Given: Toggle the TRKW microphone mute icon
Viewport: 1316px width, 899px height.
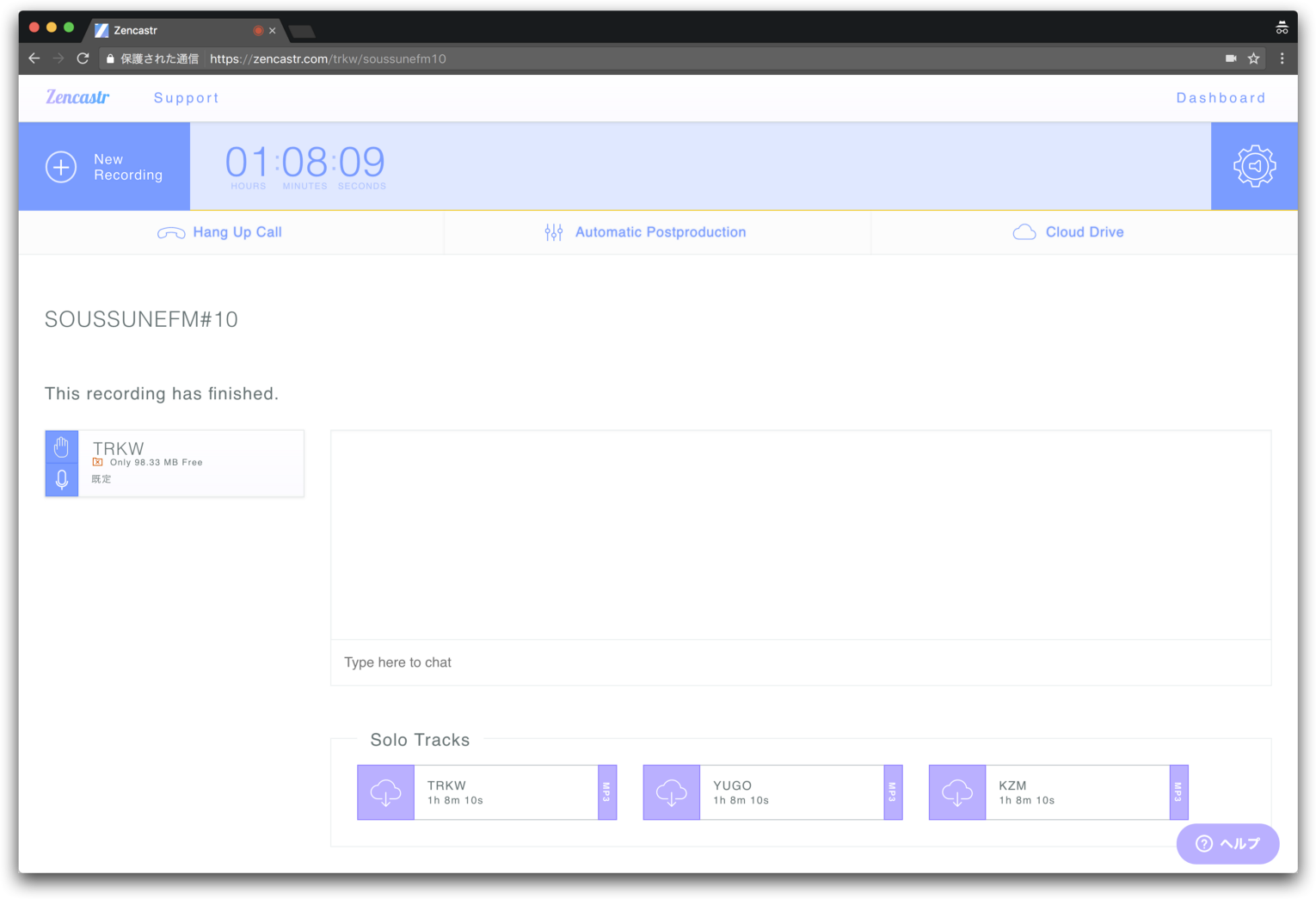Looking at the screenshot, I should [62, 480].
